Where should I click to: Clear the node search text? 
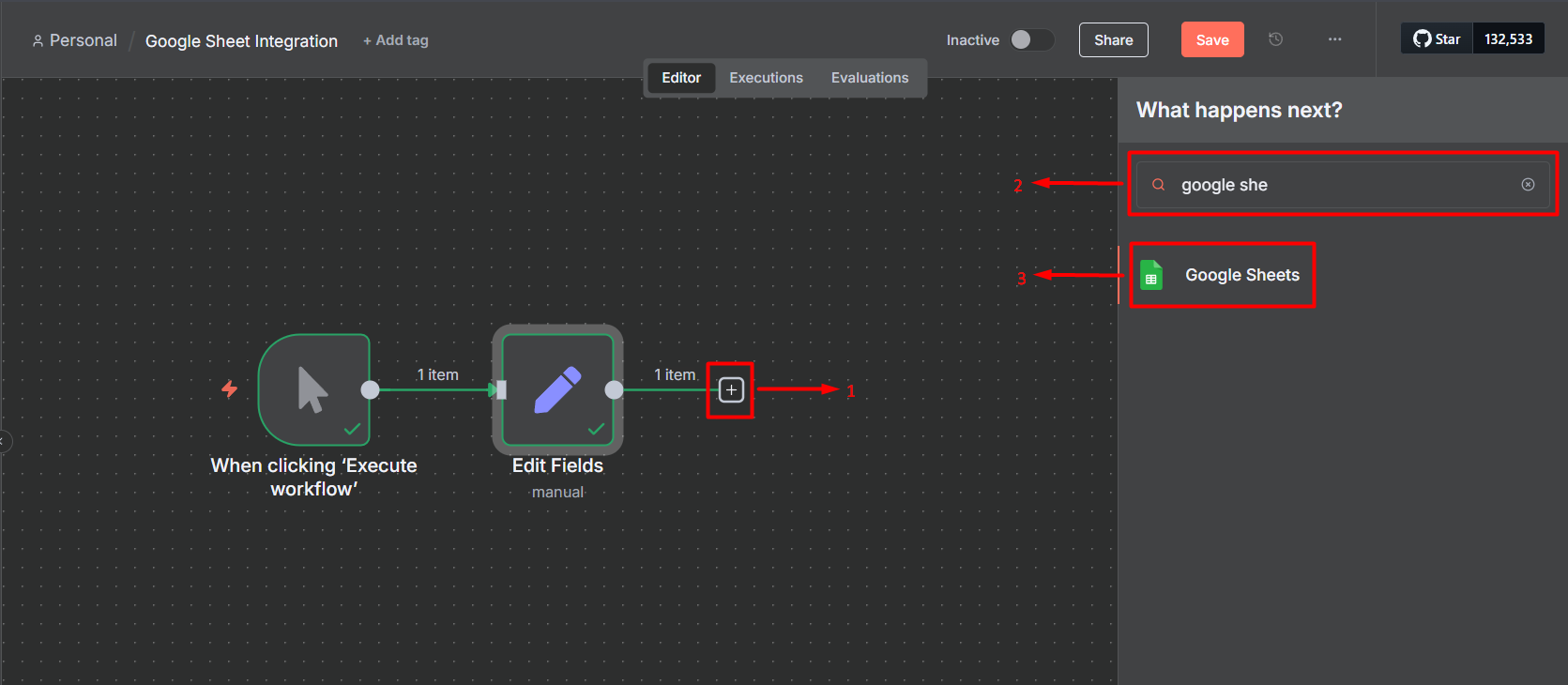coord(1528,185)
